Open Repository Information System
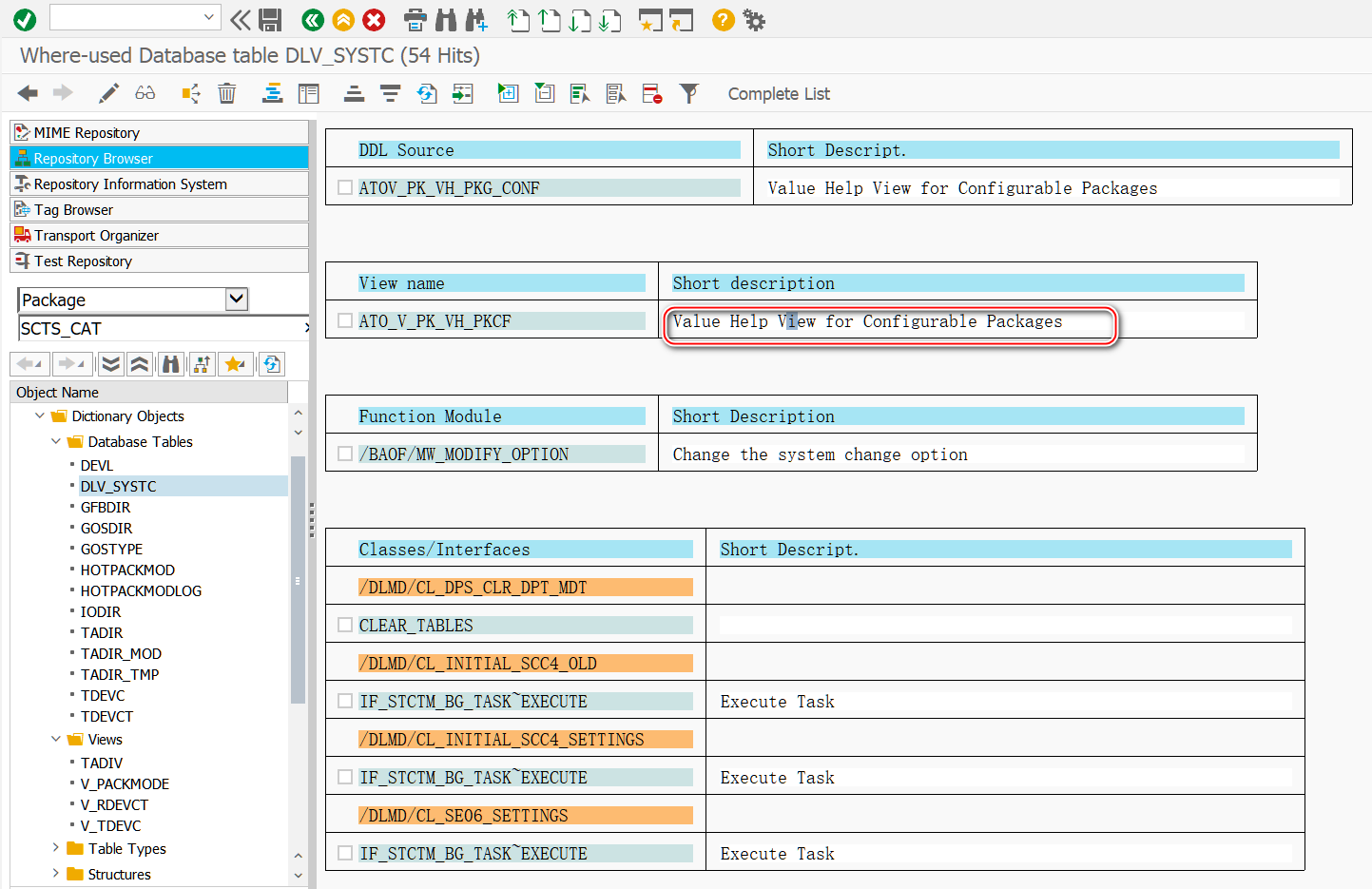The width and height of the screenshot is (1372, 889). 159,184
